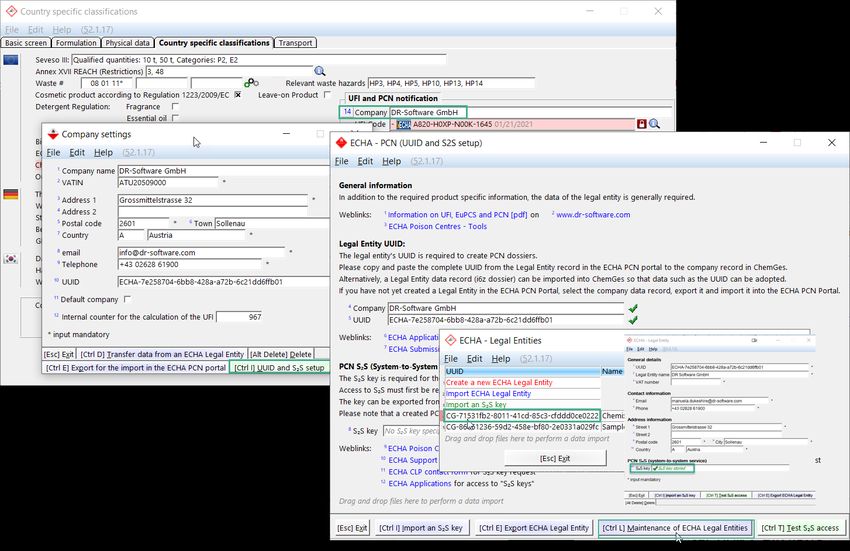
Task: Select Create a new ECHA Legal Entity row
Action: coord(523,382)
